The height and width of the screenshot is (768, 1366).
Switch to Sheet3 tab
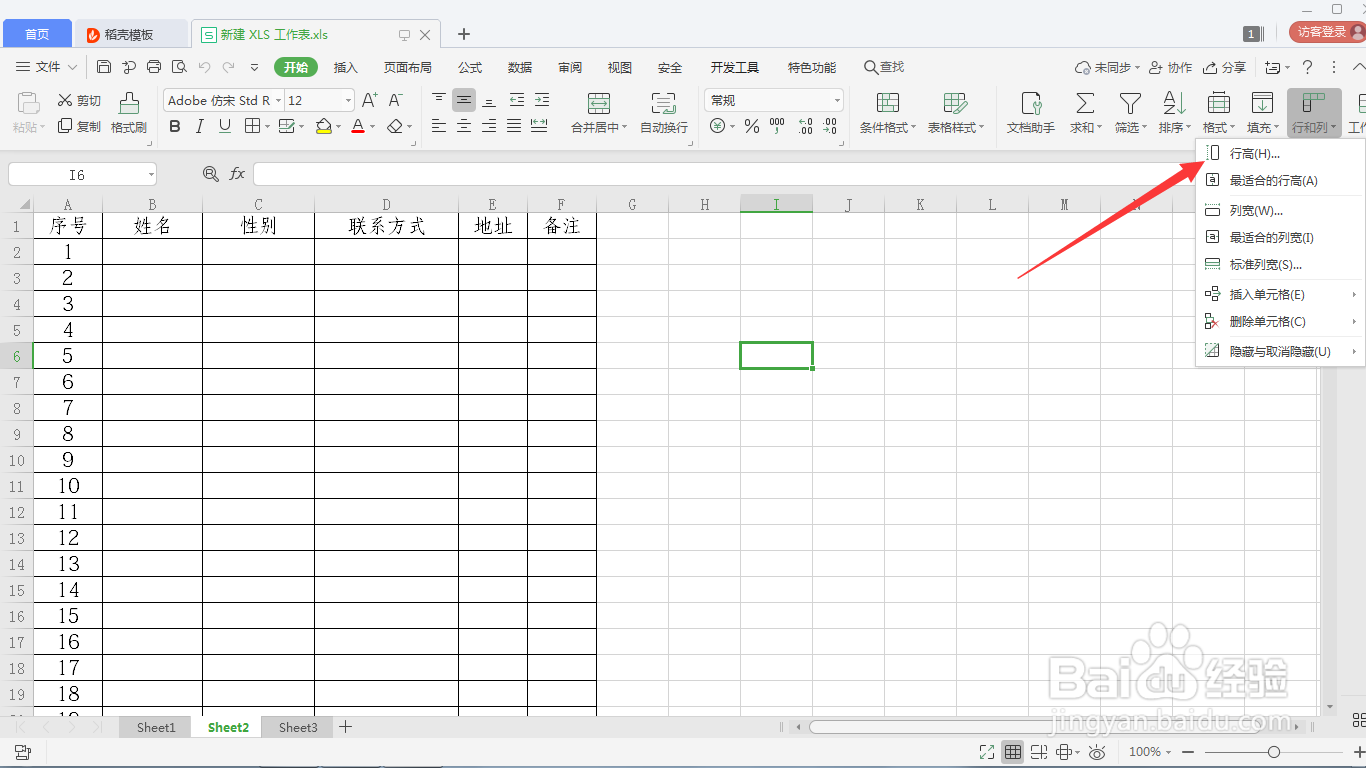[x=298, y=727]
